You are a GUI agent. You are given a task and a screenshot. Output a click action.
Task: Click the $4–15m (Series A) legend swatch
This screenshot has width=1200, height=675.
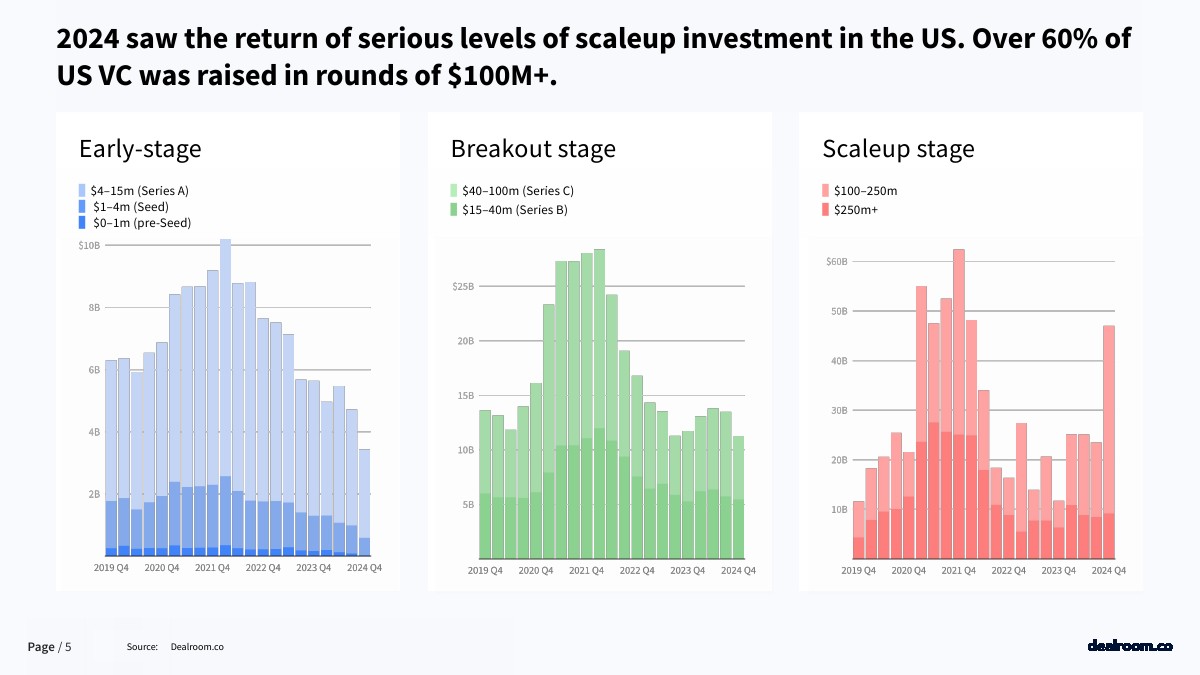[83, 190]
